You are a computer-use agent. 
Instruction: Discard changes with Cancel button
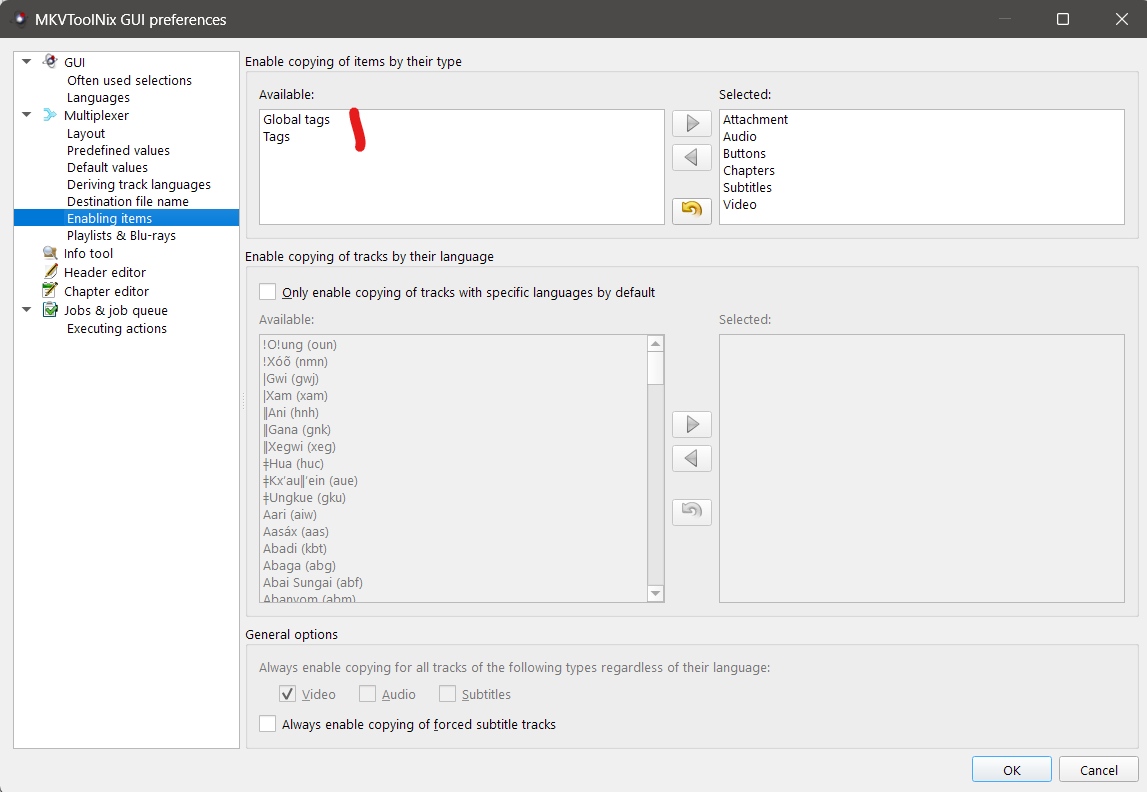tap(1099, 770)
